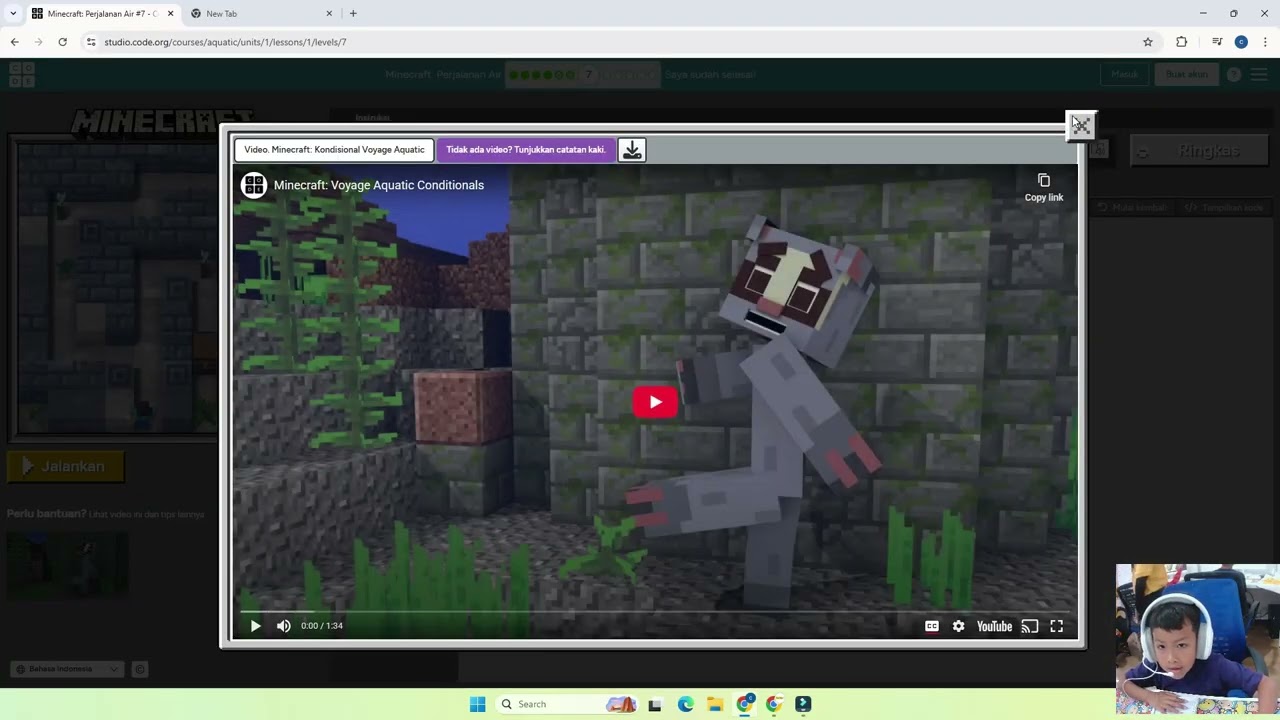Click the Code.org logo in the page header
This screenshot has height=720, width=1280.
pos(22,74)
